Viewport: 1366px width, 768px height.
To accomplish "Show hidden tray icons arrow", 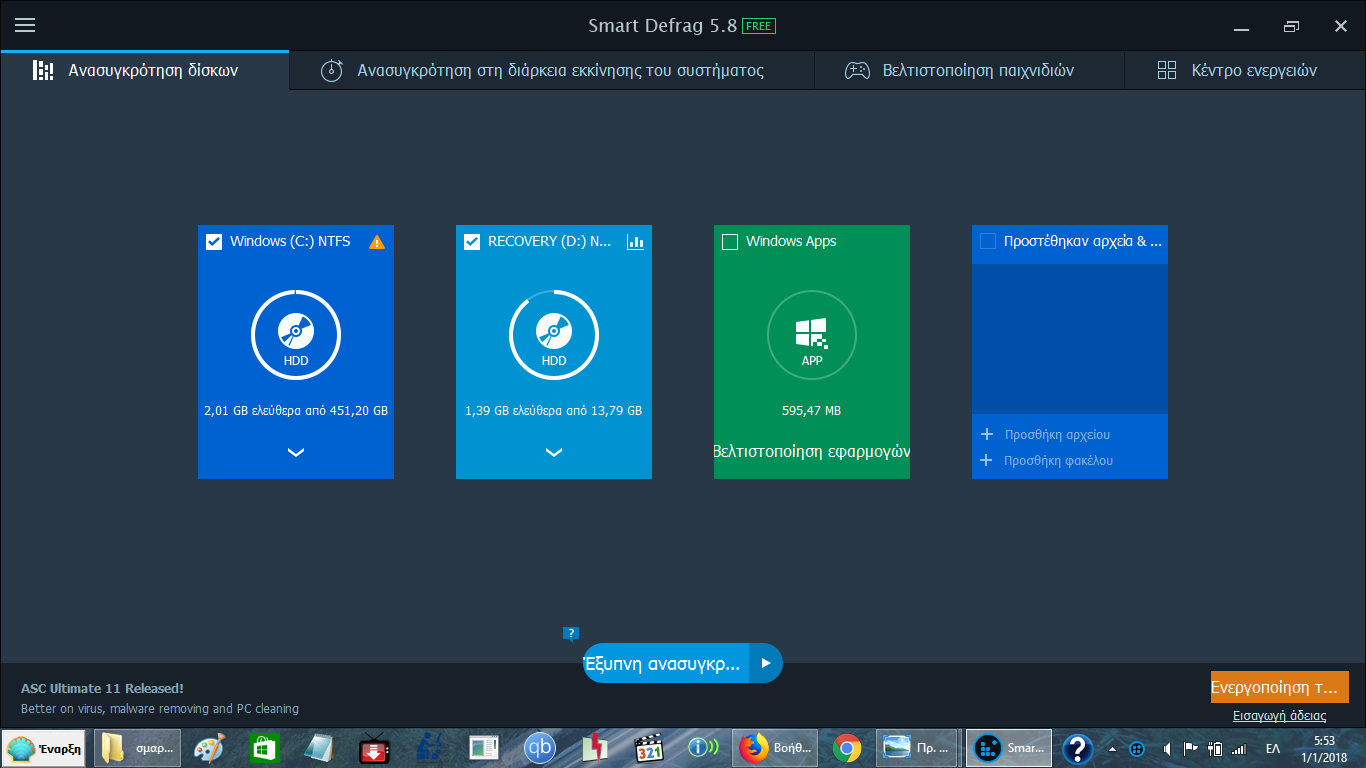I will pos(1112,748).
